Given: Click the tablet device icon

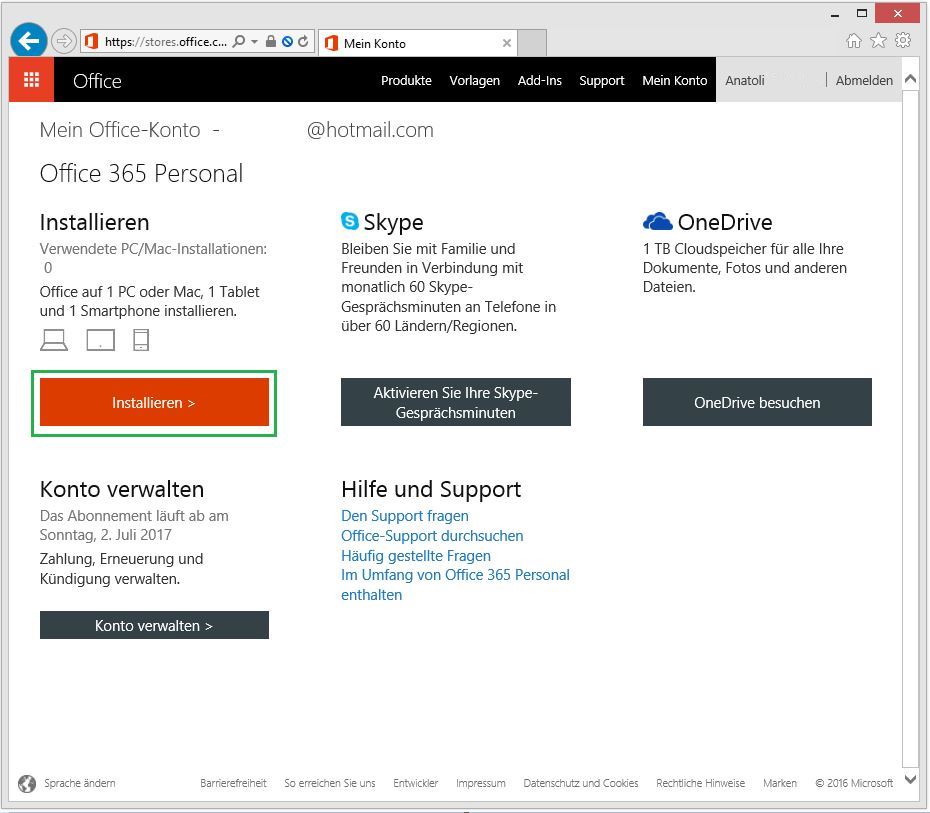Looking at the screenshot, I should (x=100, y=339).
